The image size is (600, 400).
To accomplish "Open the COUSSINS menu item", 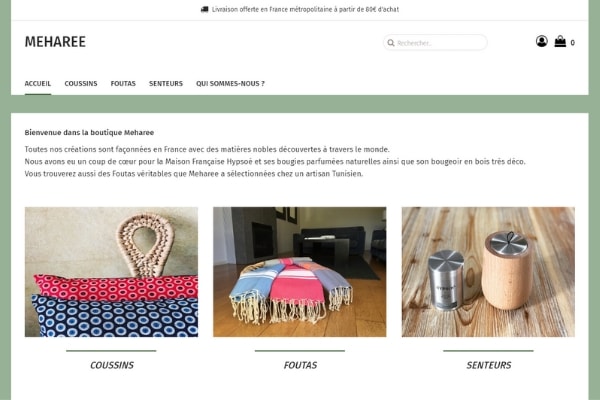I will 81,83.
